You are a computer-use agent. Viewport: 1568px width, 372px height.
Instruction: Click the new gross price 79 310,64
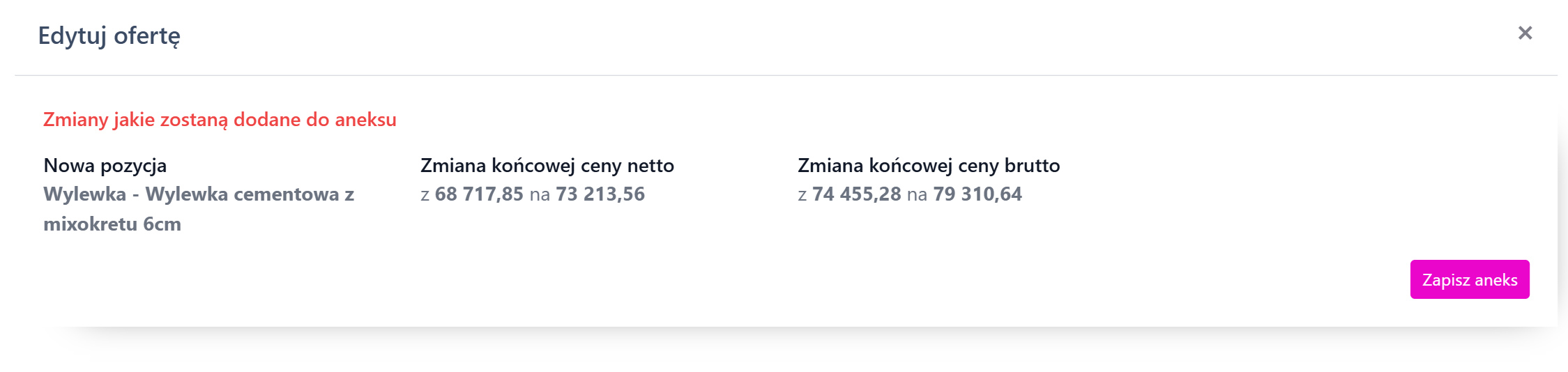pos(977,194)
